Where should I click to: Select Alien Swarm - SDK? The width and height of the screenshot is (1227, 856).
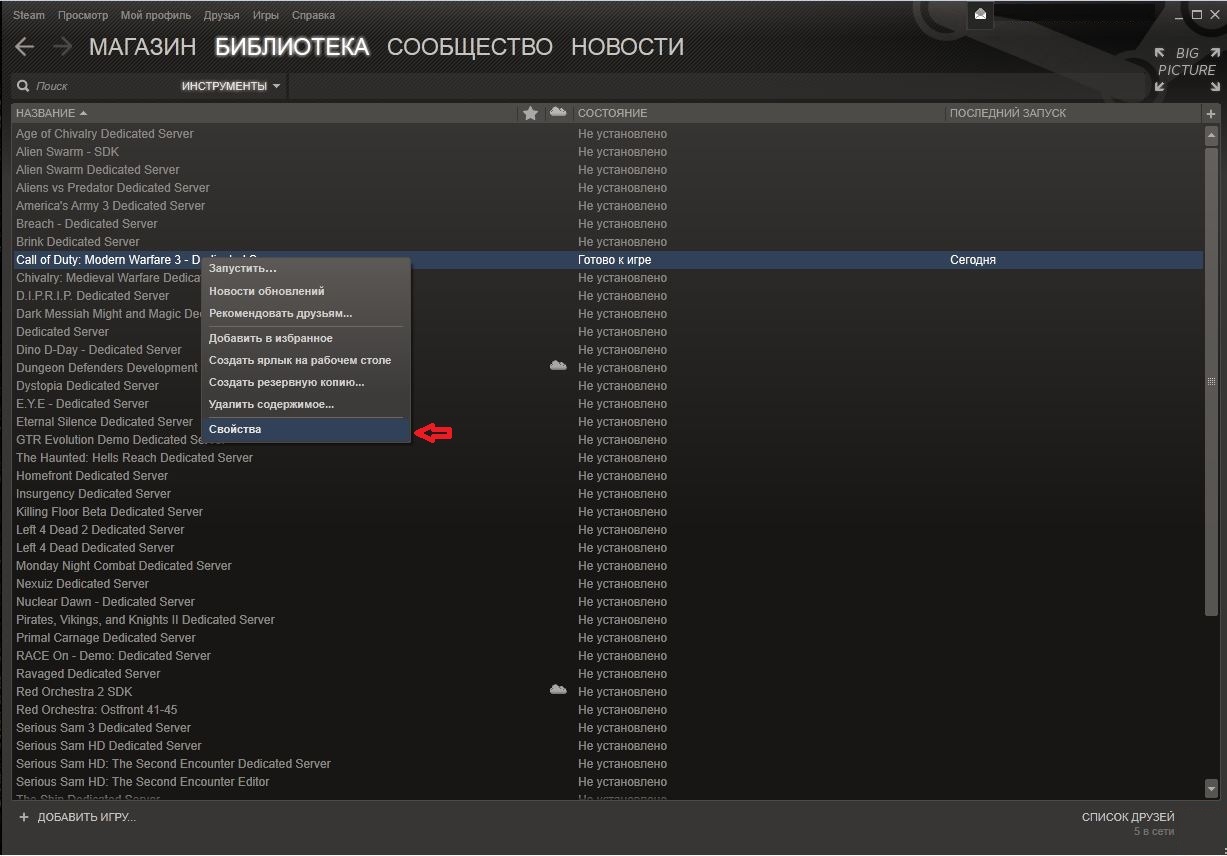pos(67,152)
